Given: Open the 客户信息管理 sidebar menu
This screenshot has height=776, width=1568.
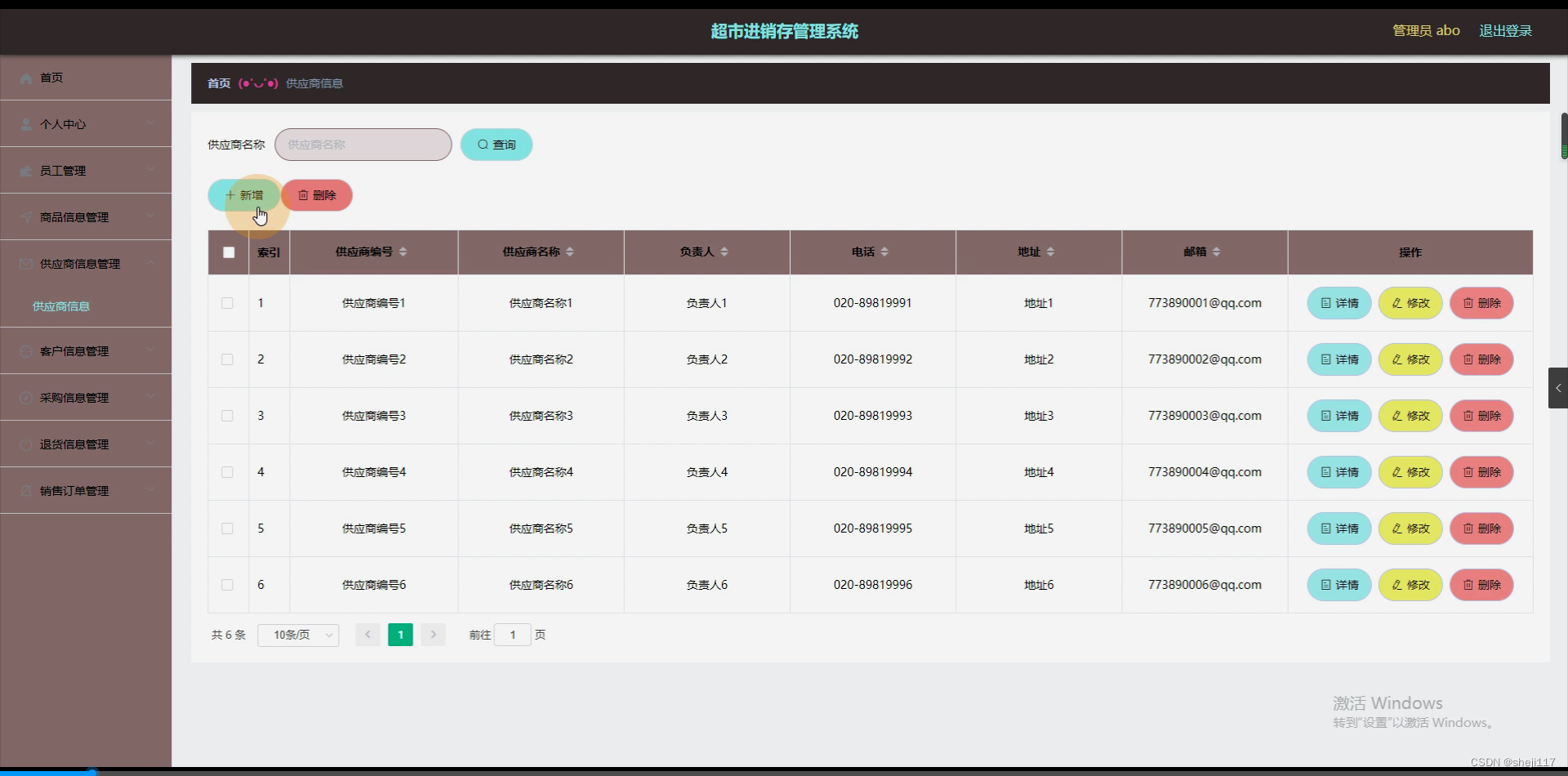Looking at the screenshot, I should pyautogui.click(x=86, y=351).
